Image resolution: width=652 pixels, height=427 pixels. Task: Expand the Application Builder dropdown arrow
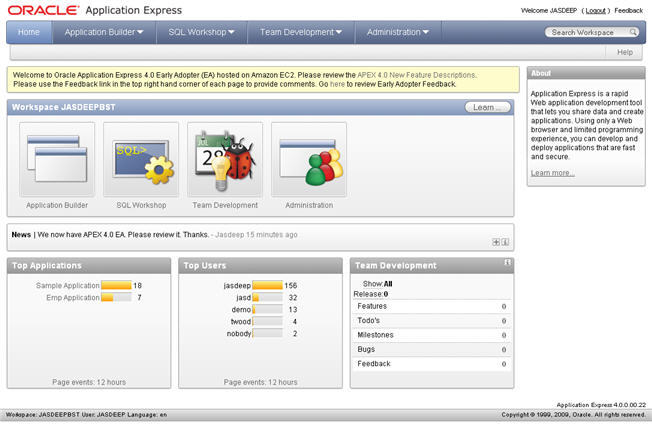(x=140, y=32)
